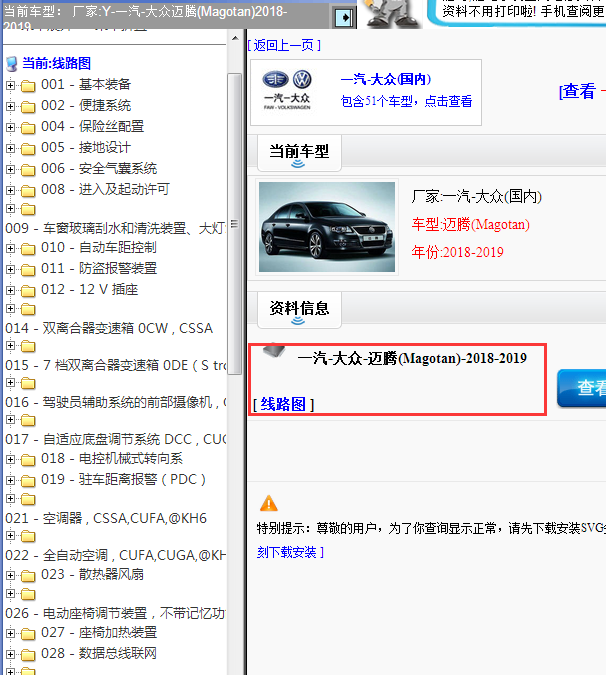
Task: Open the 线路图 link in 资料信息
Action: pos(283,404)
